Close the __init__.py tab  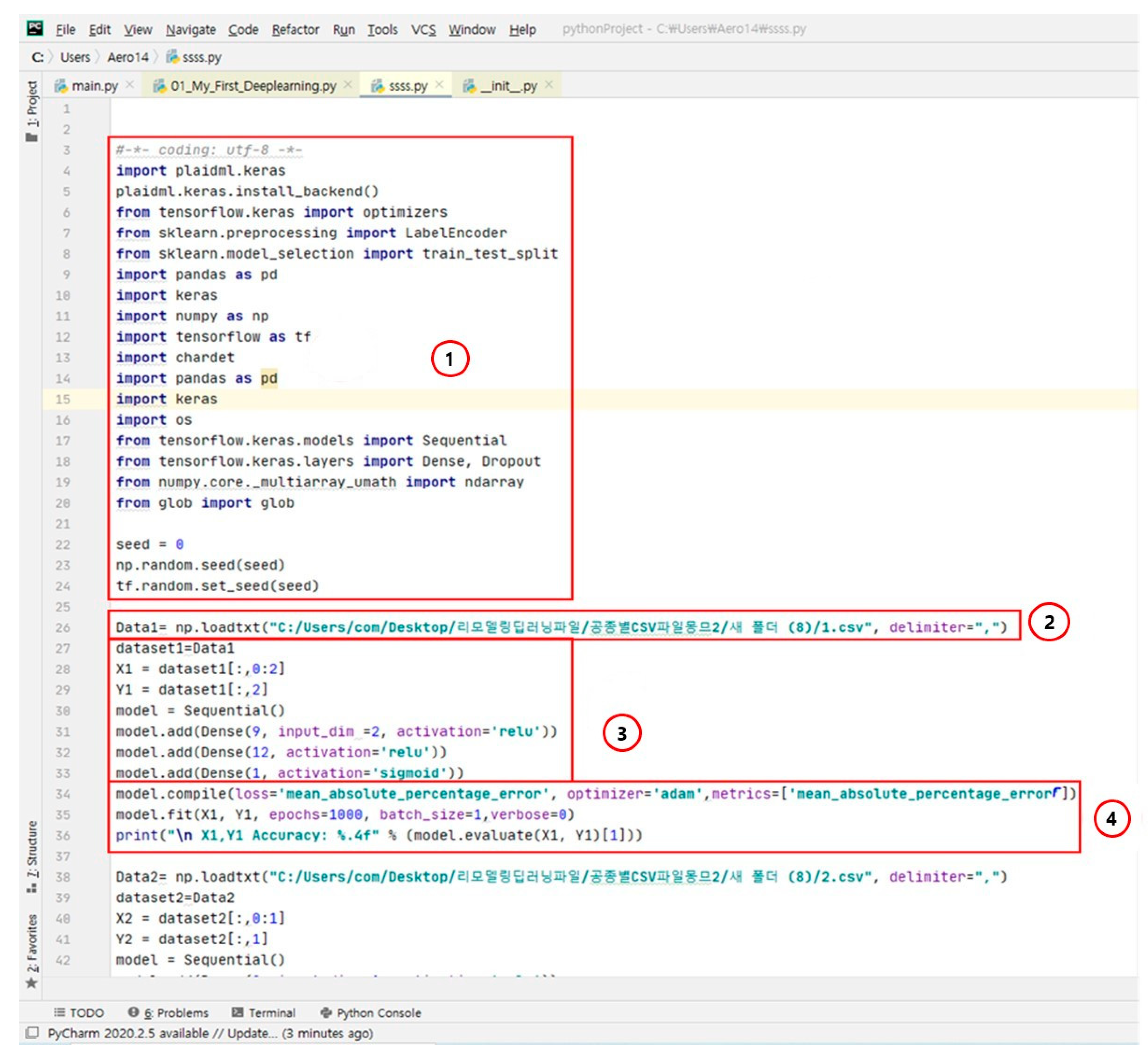(549, 85)
